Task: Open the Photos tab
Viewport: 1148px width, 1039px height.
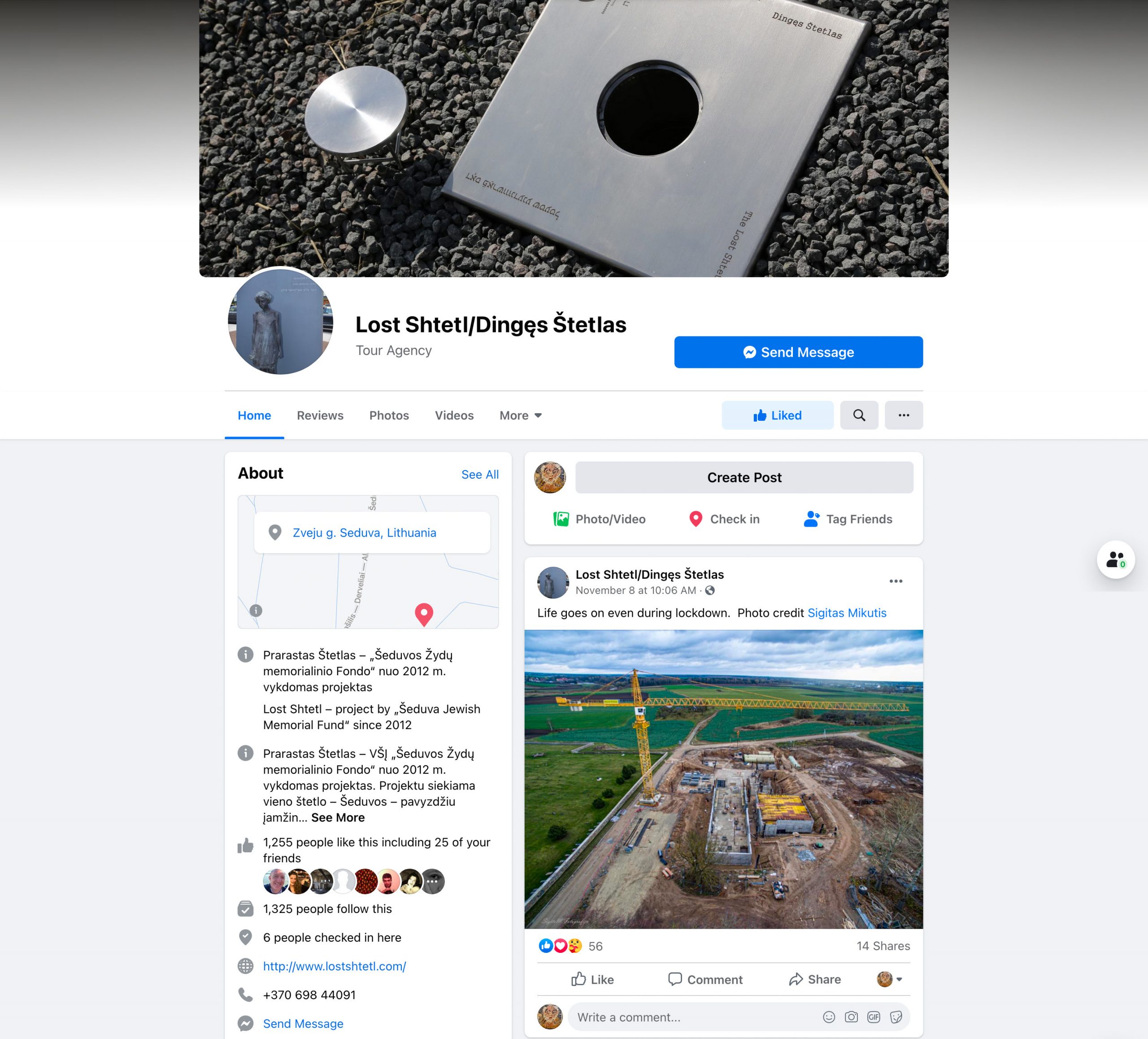Action: pyautogui.click(x=389, y=415)
